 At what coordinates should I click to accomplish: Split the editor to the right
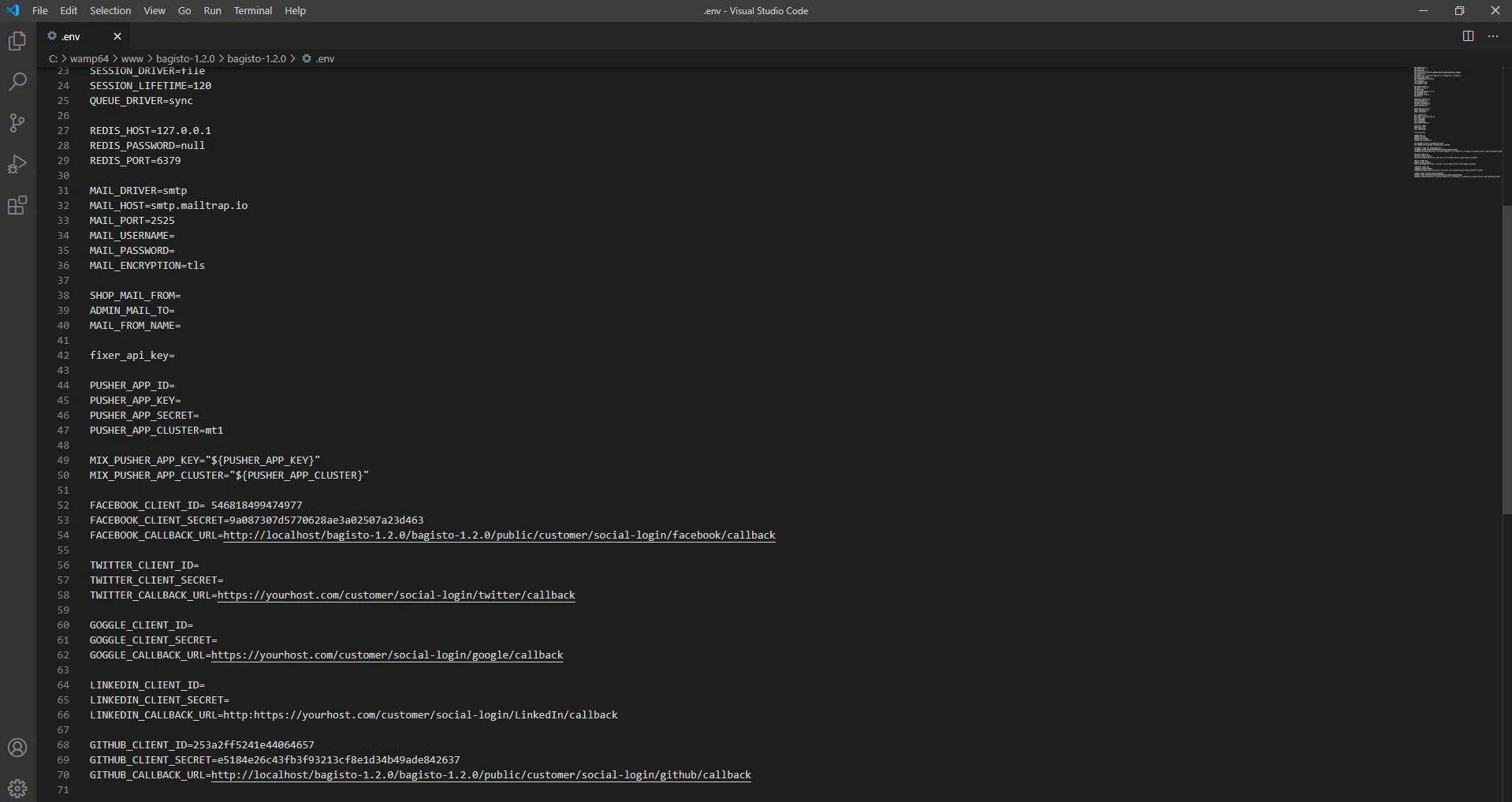coord(1468,36)
